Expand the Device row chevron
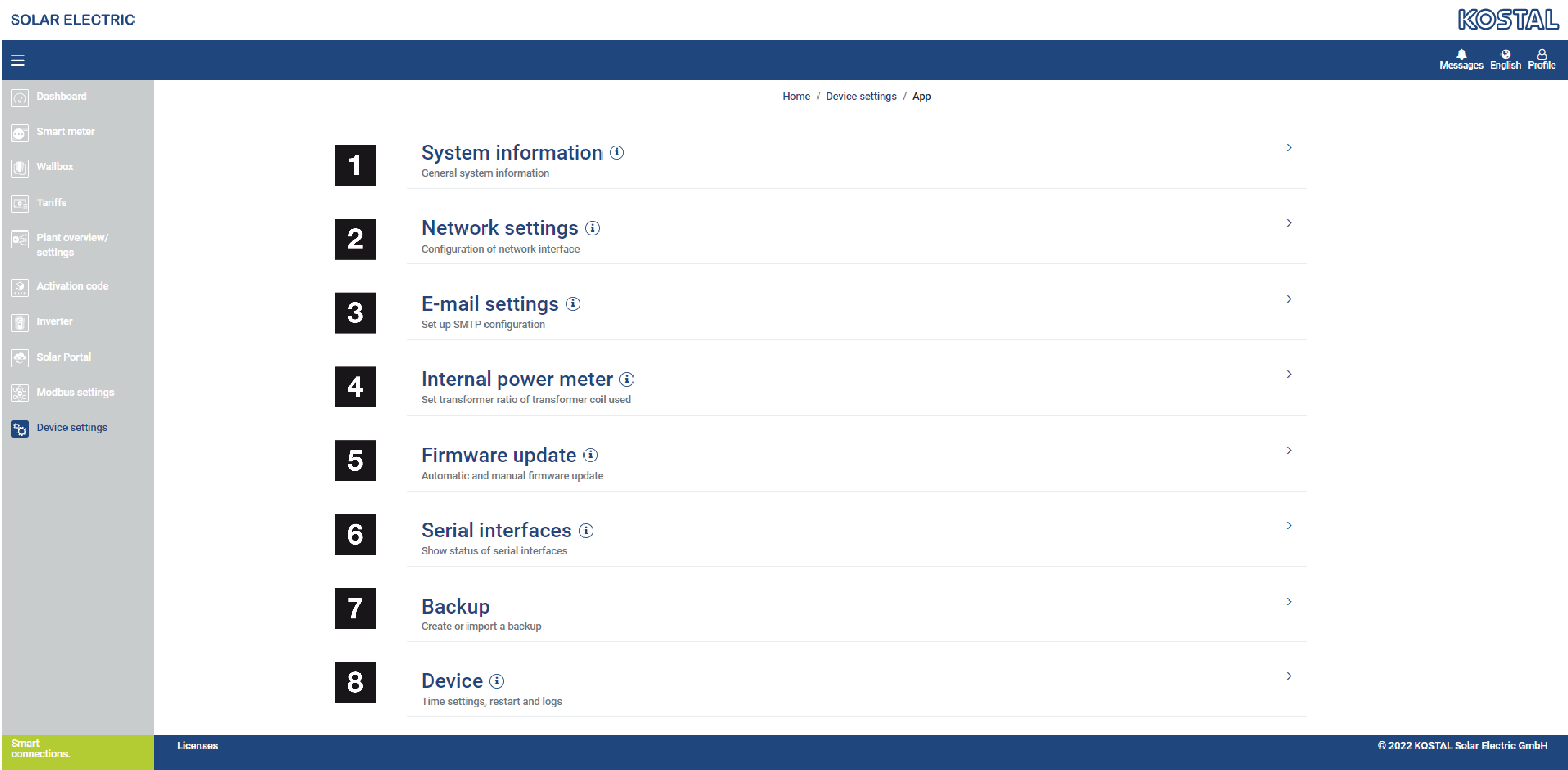Viewport: 1568px width, 770px height. pos(1289,676)
